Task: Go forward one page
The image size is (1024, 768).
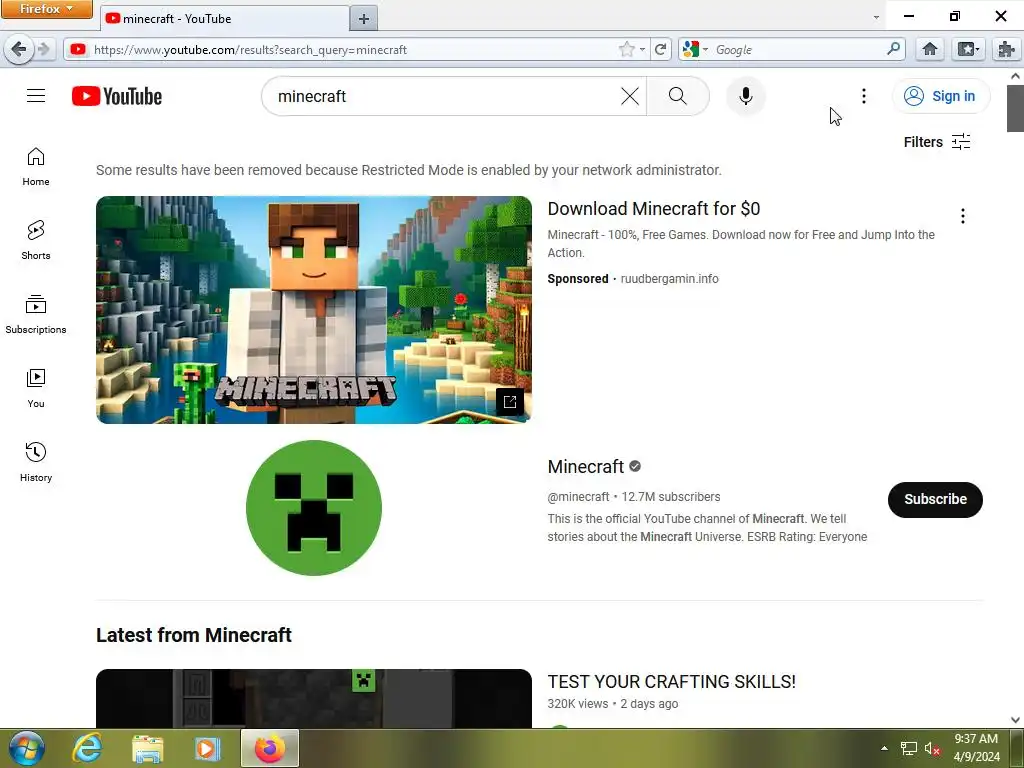Action: (43, 49)
